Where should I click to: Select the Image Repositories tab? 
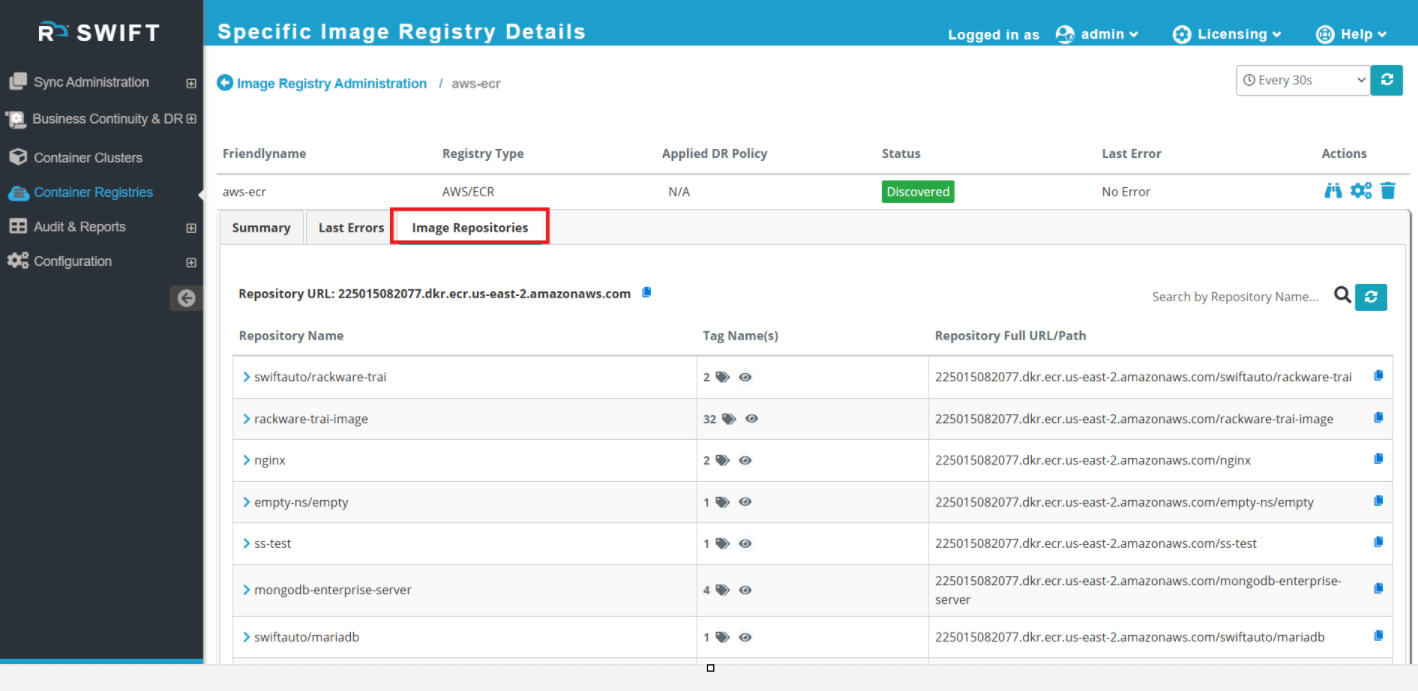coord(470,227)
